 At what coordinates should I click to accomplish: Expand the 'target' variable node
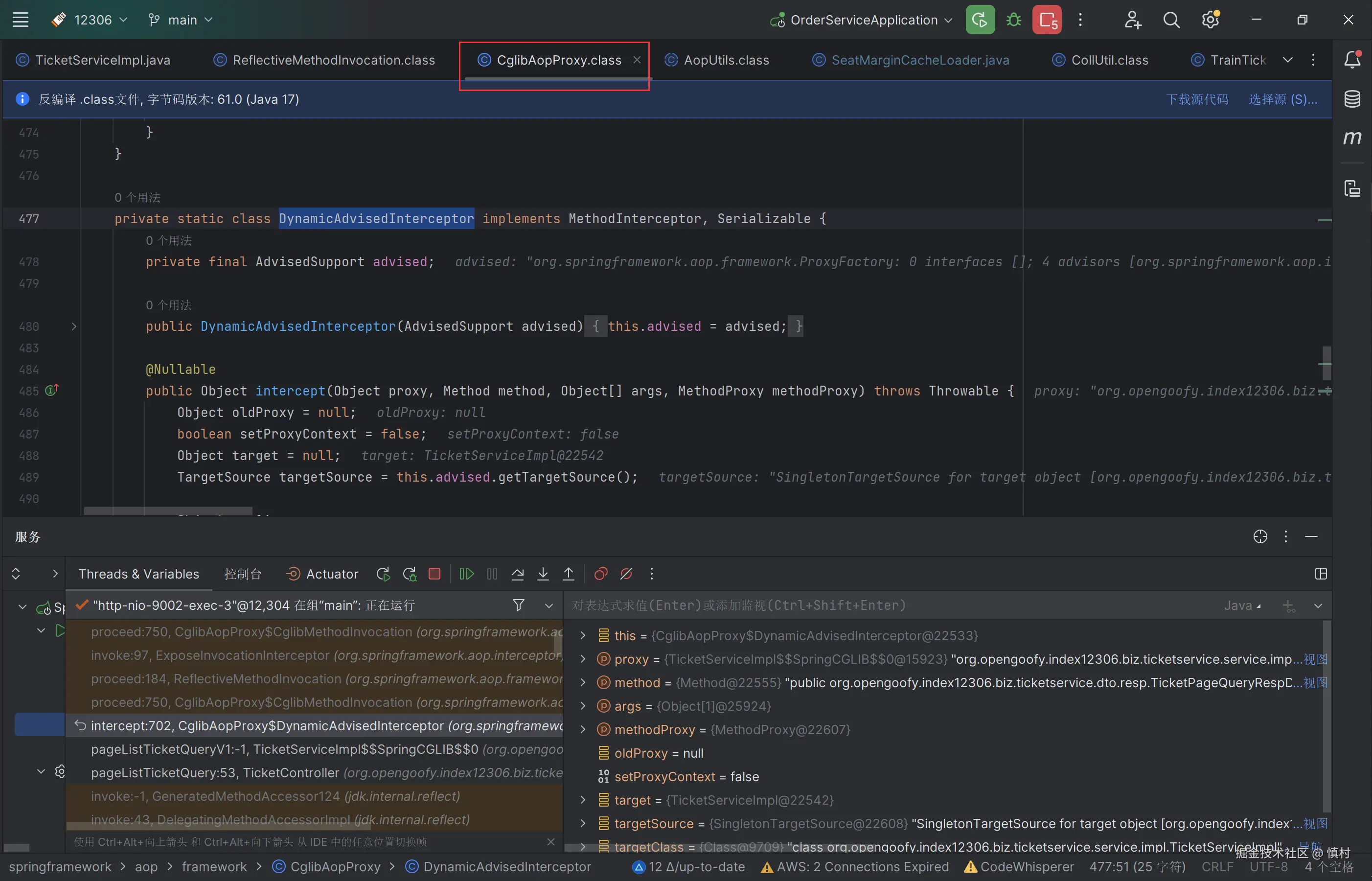point(583,800)
